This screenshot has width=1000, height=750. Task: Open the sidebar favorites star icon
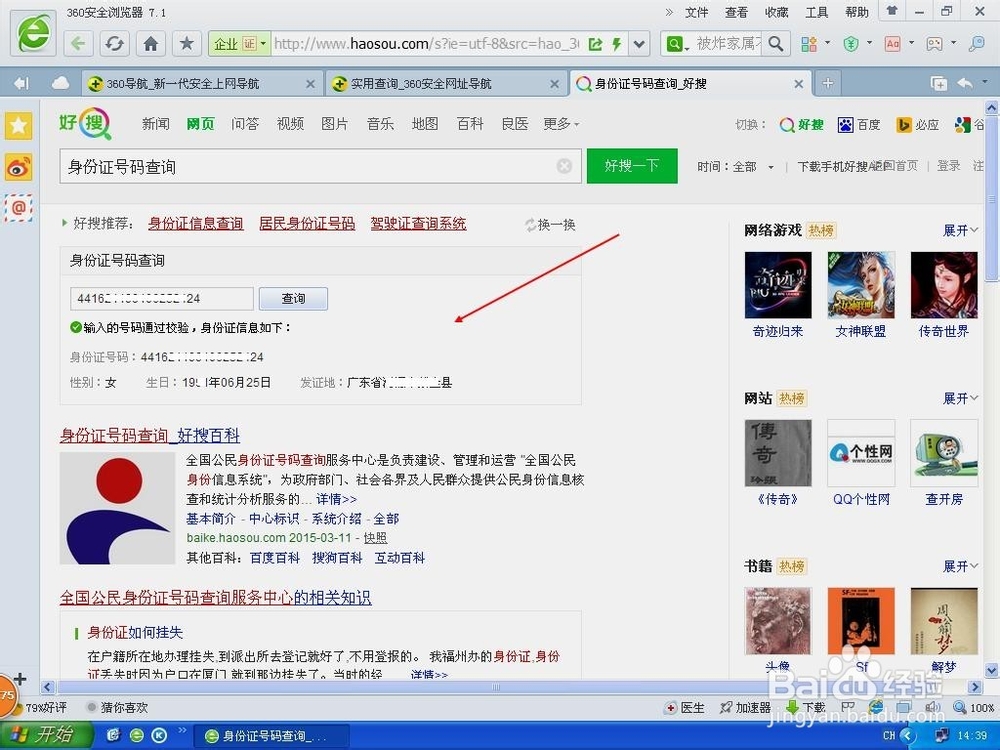pos(18,126)
